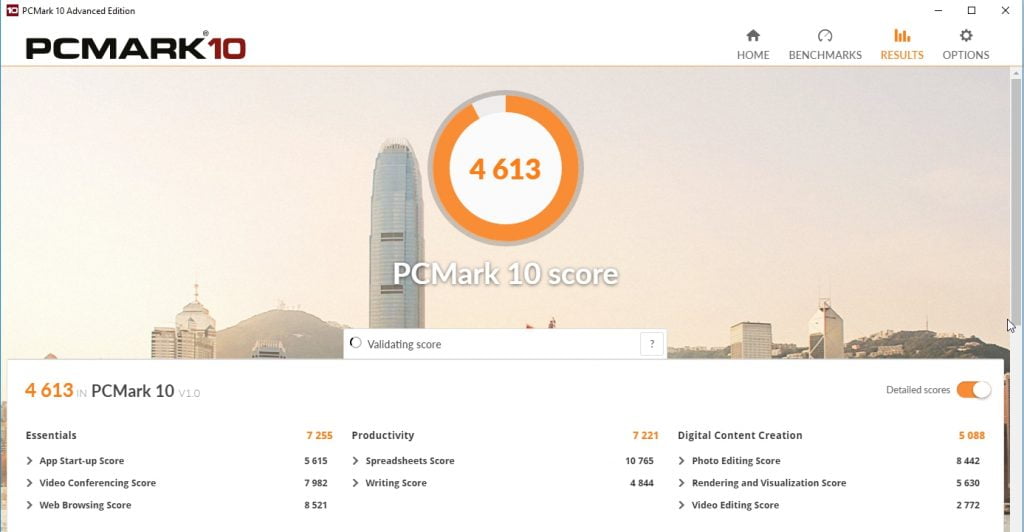Click the 4 613 score circle
Viewport: 1024px width, 532px height.
(x=505, y=168)
